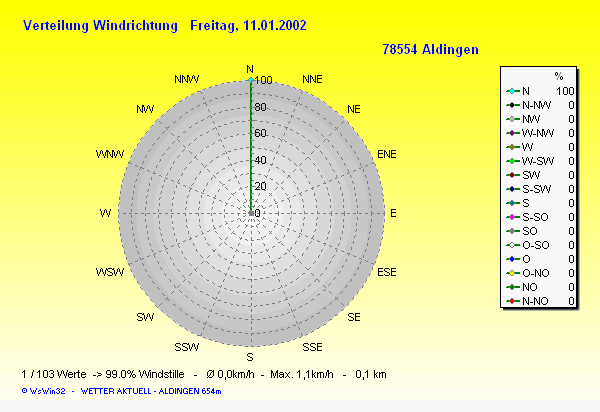Click the S-SW legend marker icon
600x412 pixels.
click(x=512, y=189)
